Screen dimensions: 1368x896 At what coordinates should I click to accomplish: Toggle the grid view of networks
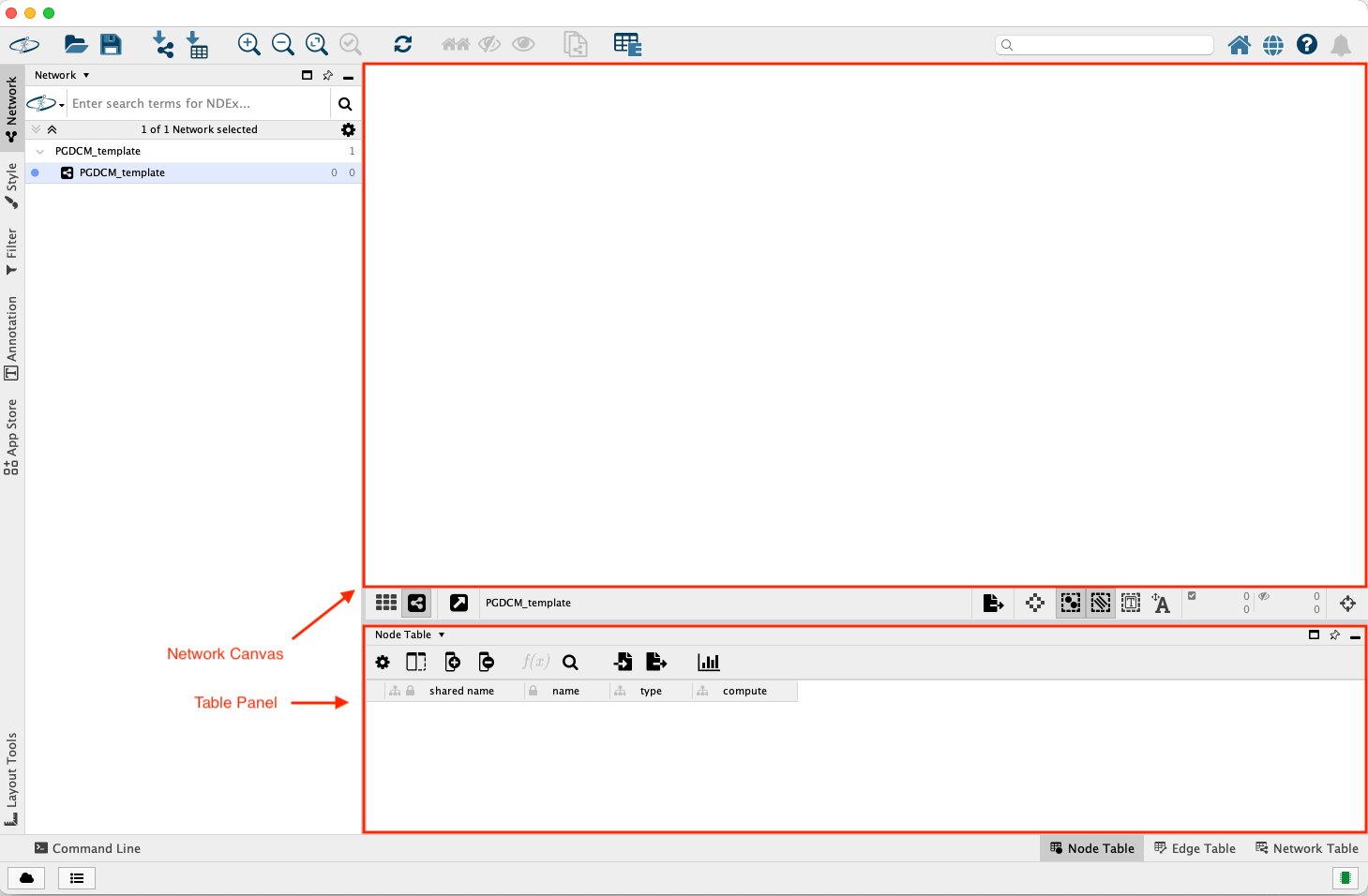coord(385,603)
